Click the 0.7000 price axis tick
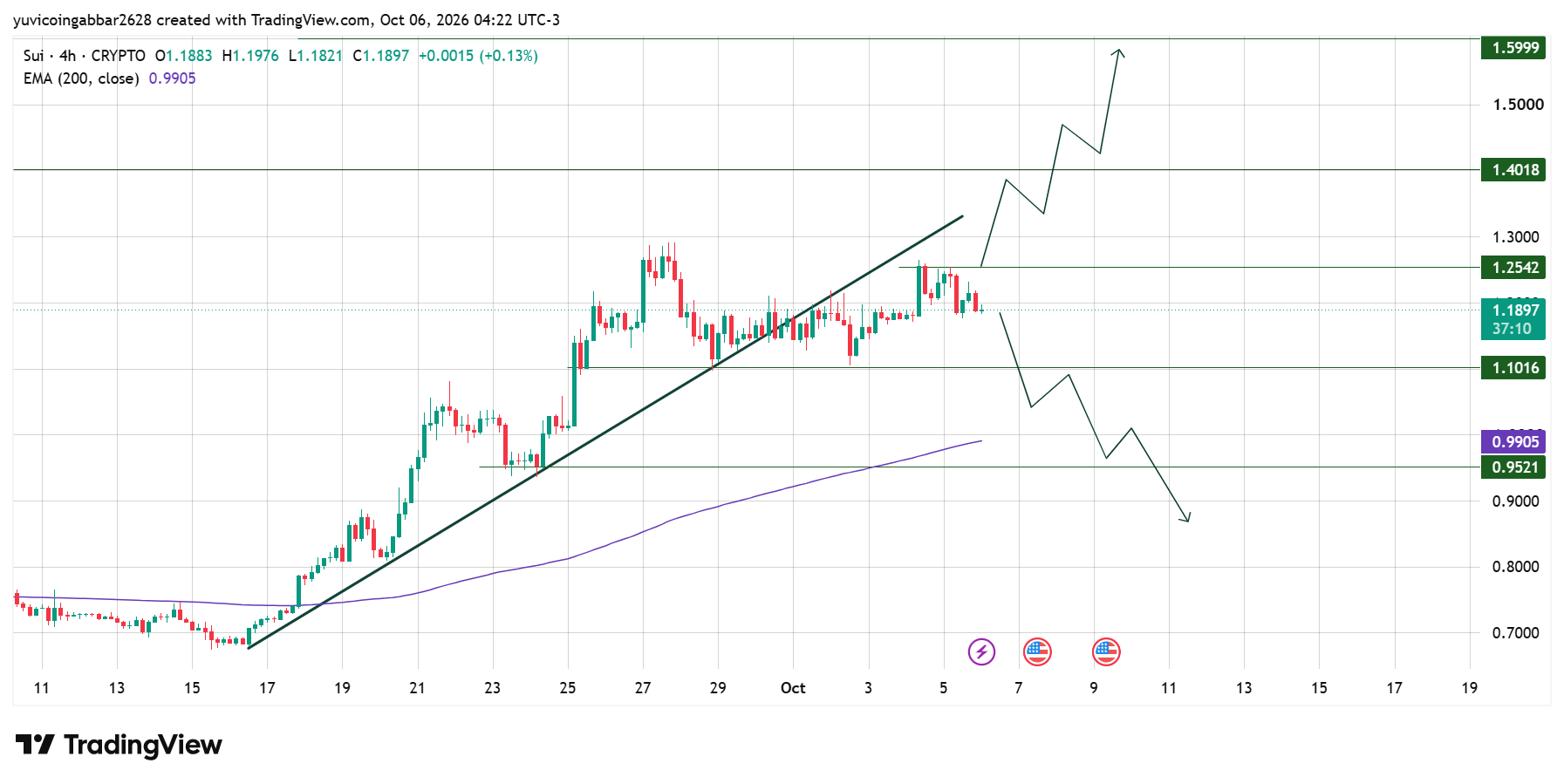 tap(1516, 633)
